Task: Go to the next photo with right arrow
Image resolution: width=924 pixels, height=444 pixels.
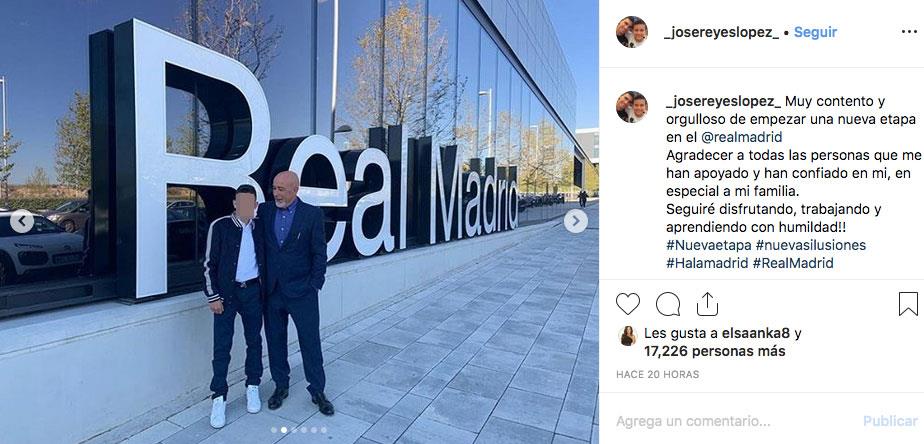Action: 575,222
